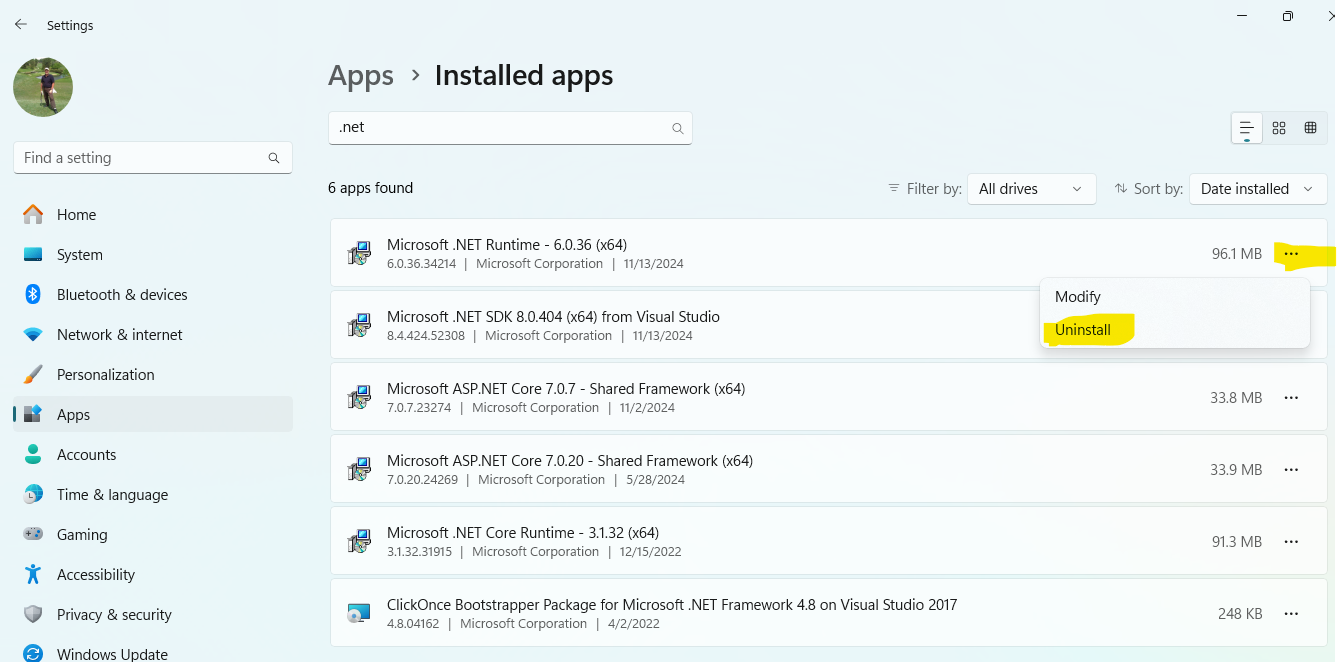1337x662 pixels.
Task: Click the Bluetooth icon in sidebar
Action: click(33, 294)
